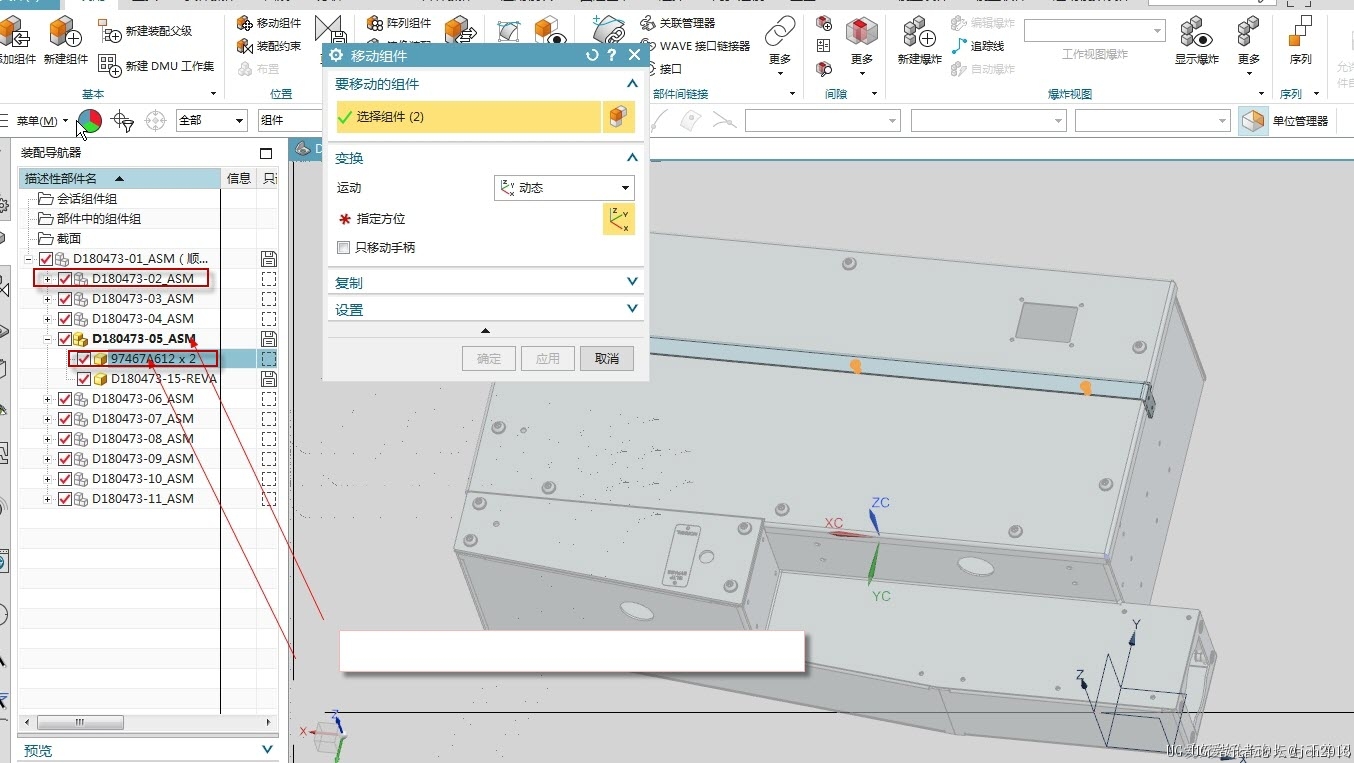Image resolution: width=1354 pixels, height=763 pixels.
Task: Activate the 移动组件 command
Action: click(x=269, y=23)
